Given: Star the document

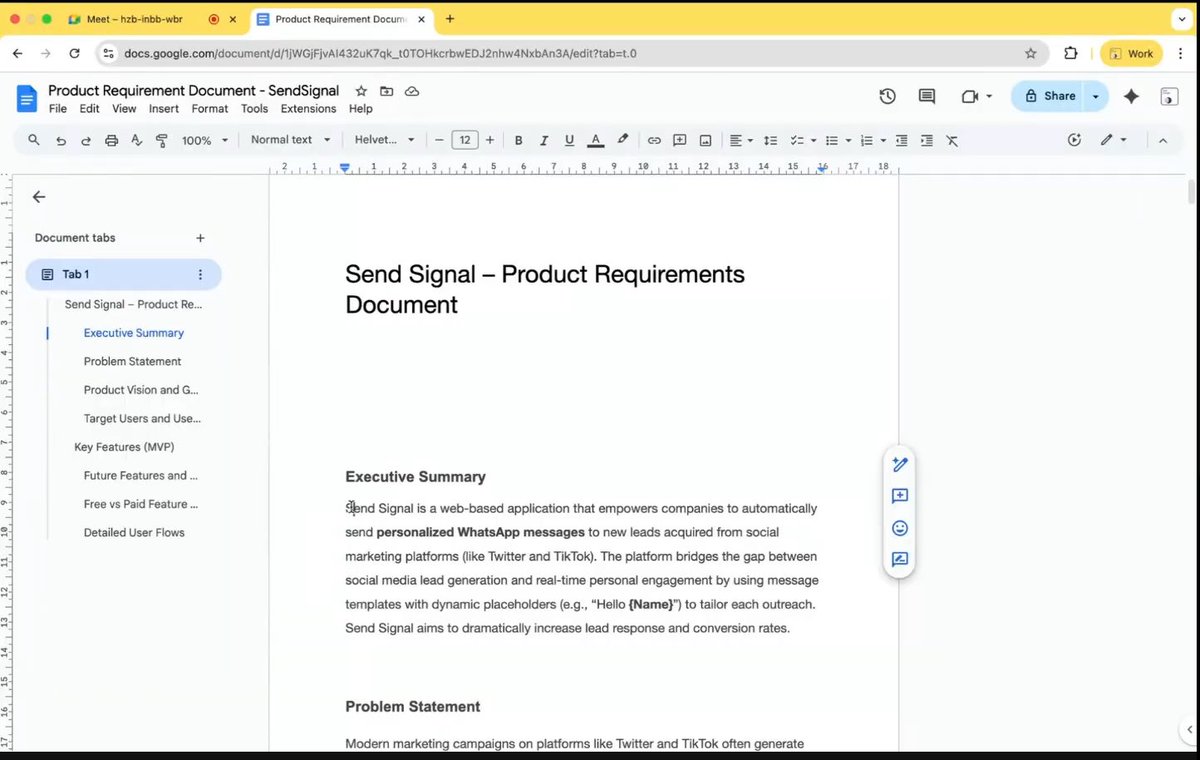Looking at the screenshot, I should [x=361, y=91].
